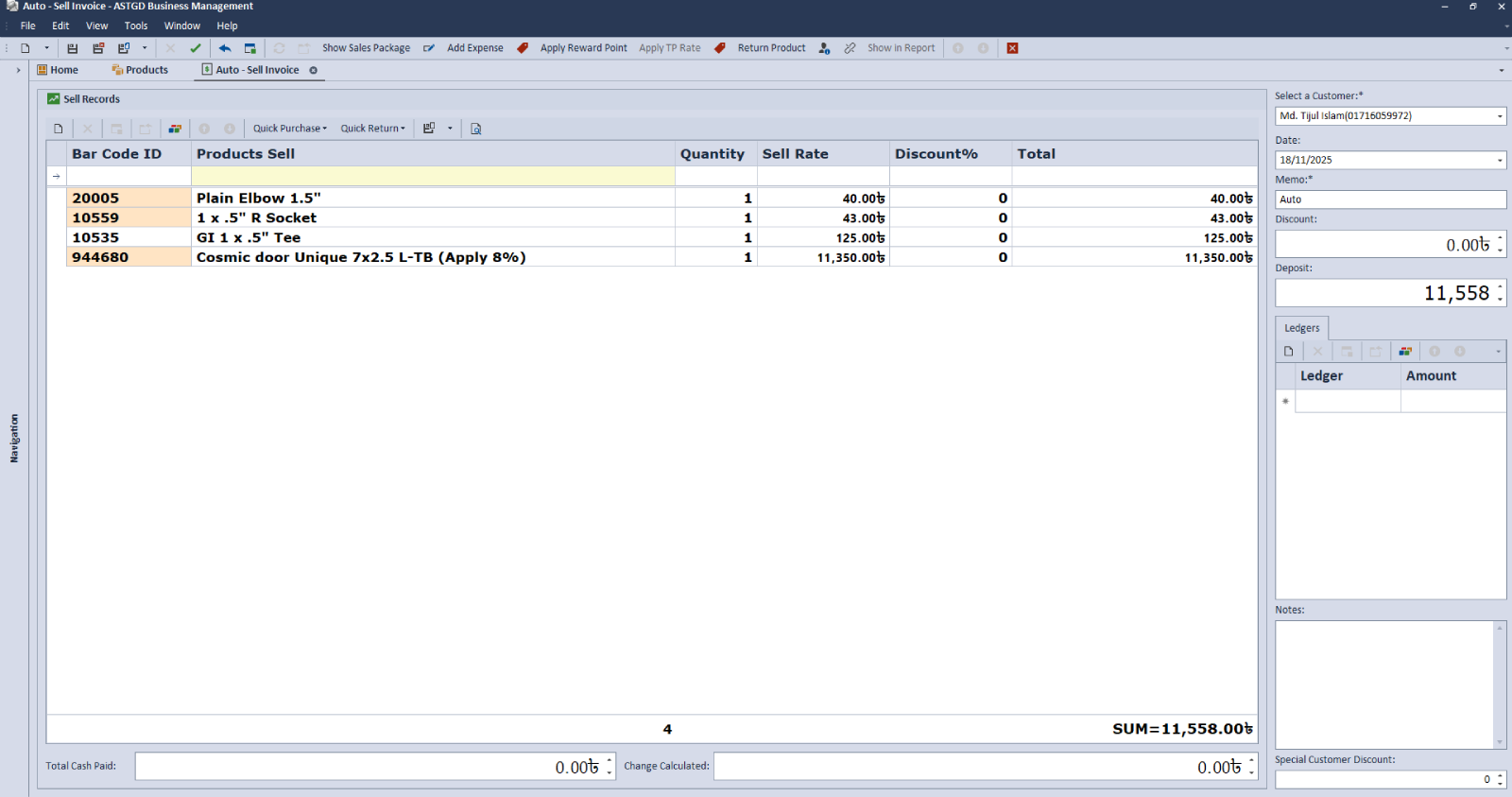The image size is (1512, 797).
Task: Click New ledger icon in Ledgers toolbar
Action: (1288, 352)
